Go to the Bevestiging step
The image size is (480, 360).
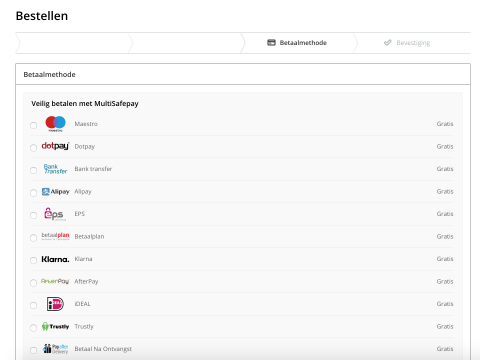click(x=407, y=43)
